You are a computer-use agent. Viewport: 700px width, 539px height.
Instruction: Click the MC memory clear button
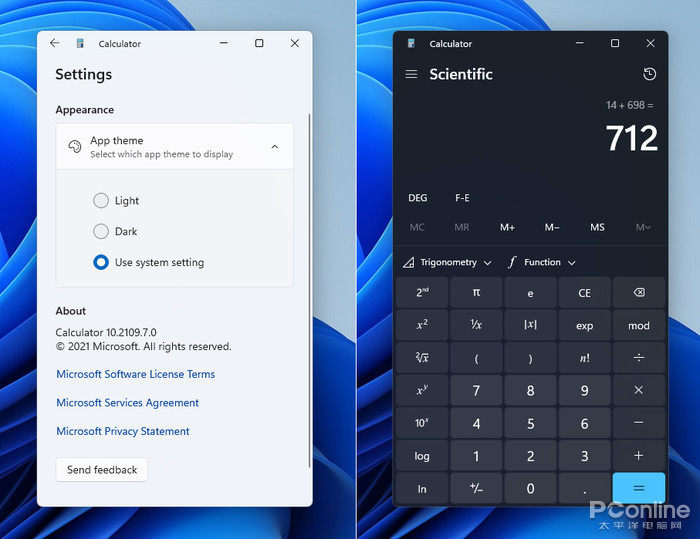[x=417, y=227]
